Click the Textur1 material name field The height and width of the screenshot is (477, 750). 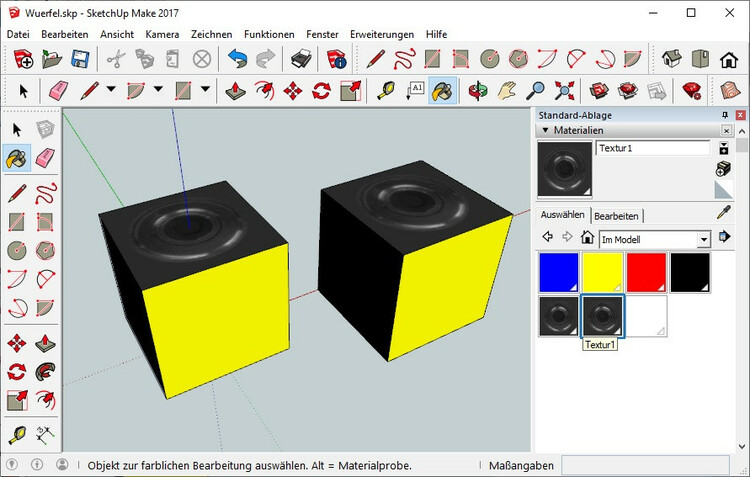(x=652, y=148)
